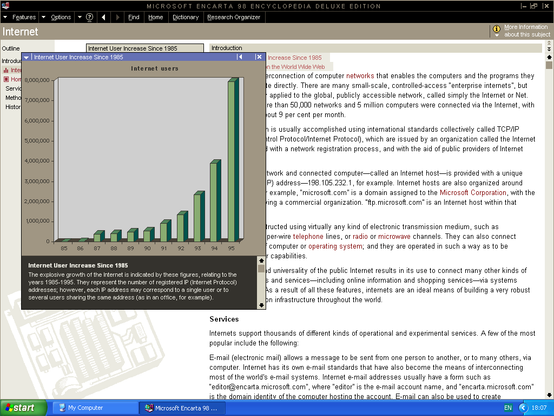
Task: Click the article scrollbar thumb
Action: pyautogui.click(x=549, y=65)
